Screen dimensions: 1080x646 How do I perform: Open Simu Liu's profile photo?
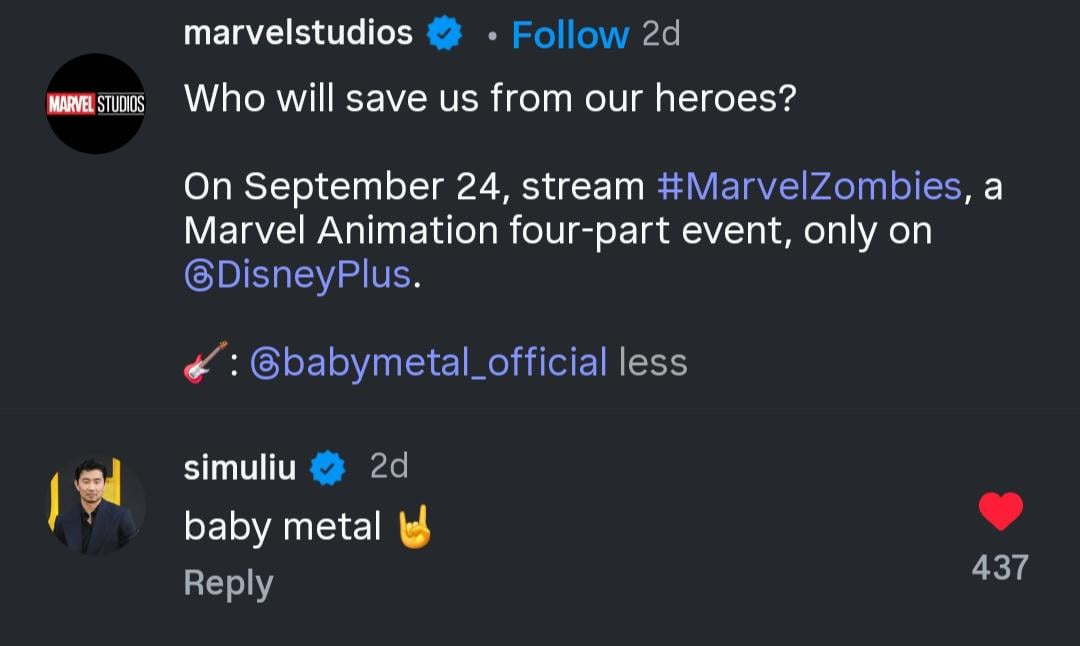click(96, 506)
